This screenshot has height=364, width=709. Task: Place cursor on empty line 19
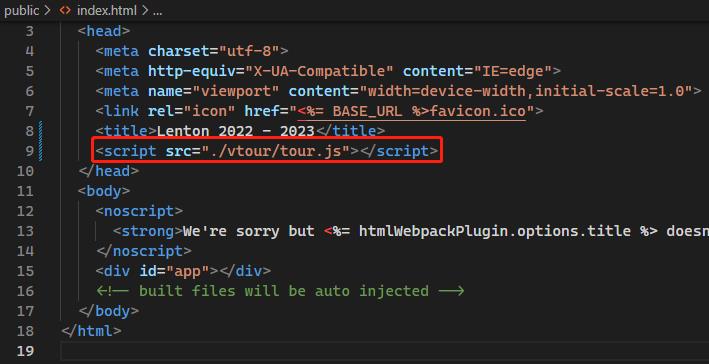[384, 350]
